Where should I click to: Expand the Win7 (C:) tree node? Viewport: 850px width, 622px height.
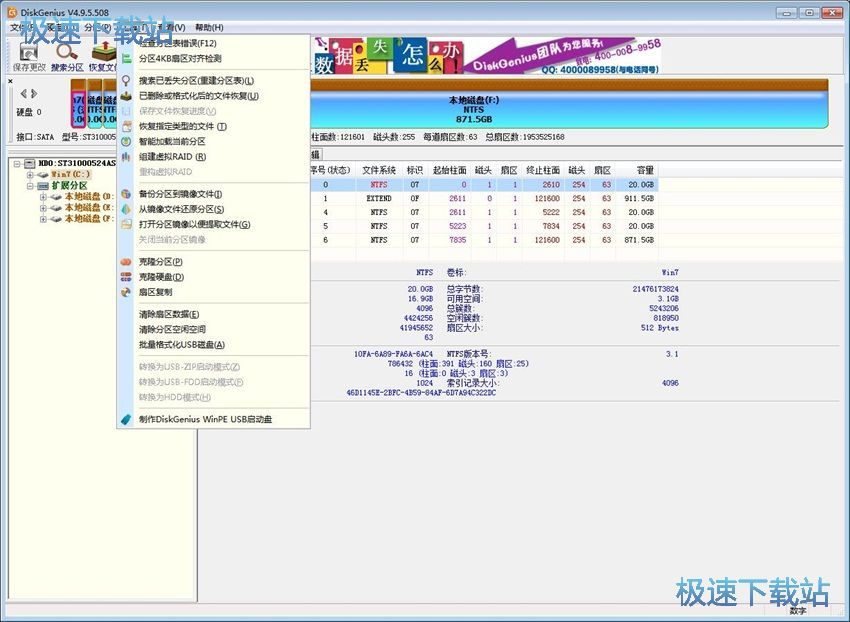[x=30, y=175]
